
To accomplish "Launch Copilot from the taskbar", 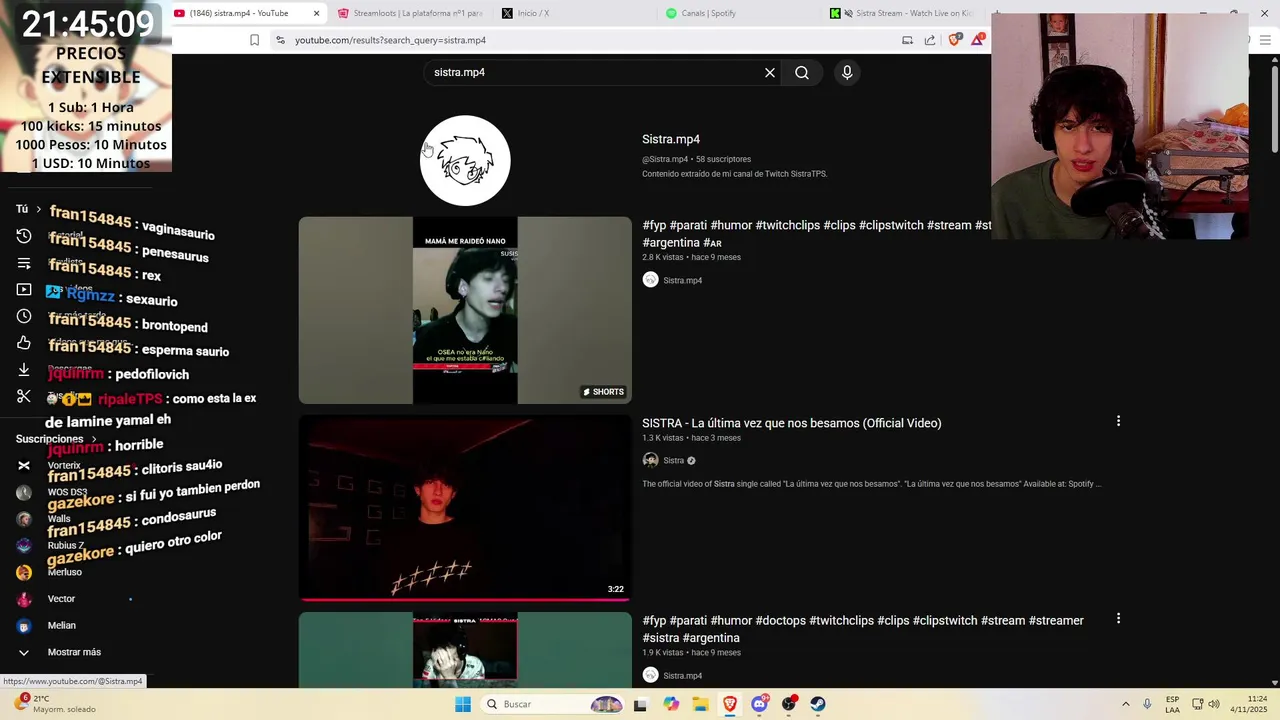I will [671, 704].
